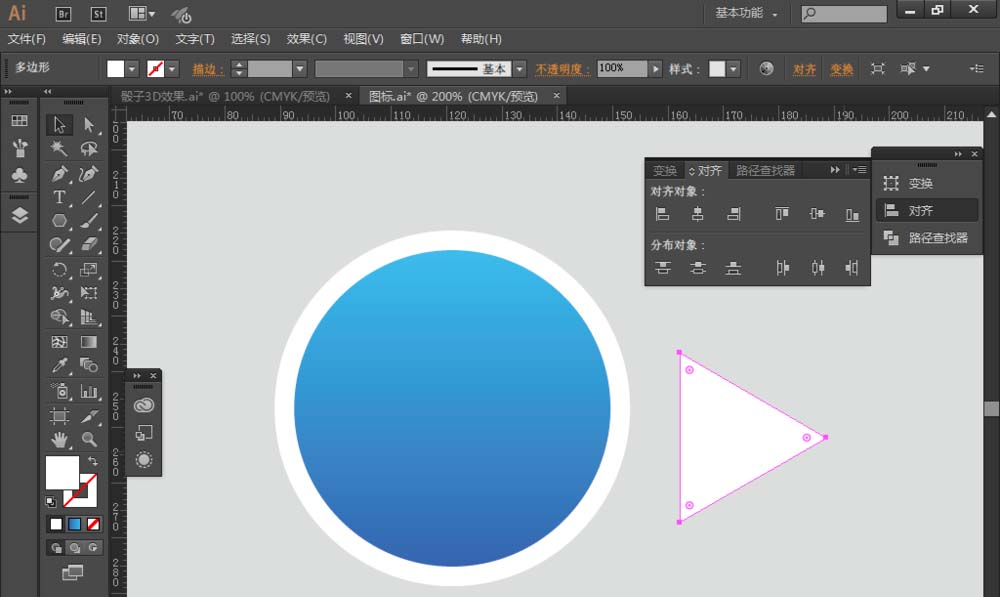
Task: Click vertical align top icon
Action: (x=782, y=214)
